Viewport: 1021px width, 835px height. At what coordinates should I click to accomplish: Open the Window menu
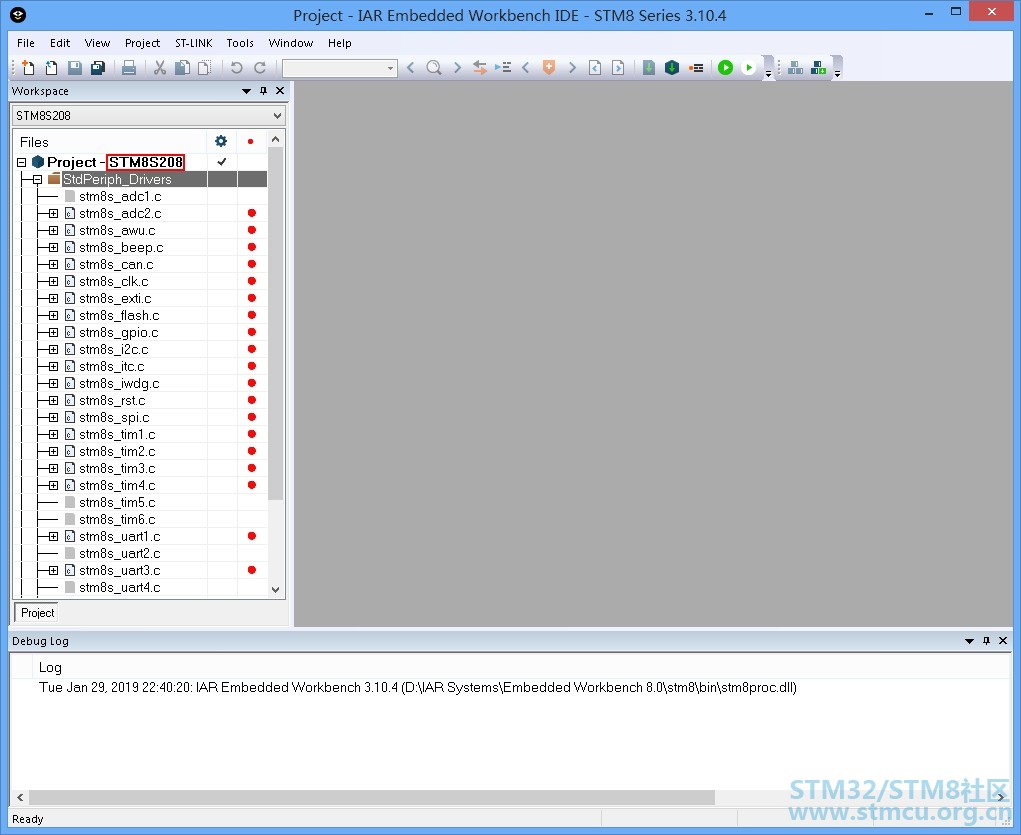290,43
